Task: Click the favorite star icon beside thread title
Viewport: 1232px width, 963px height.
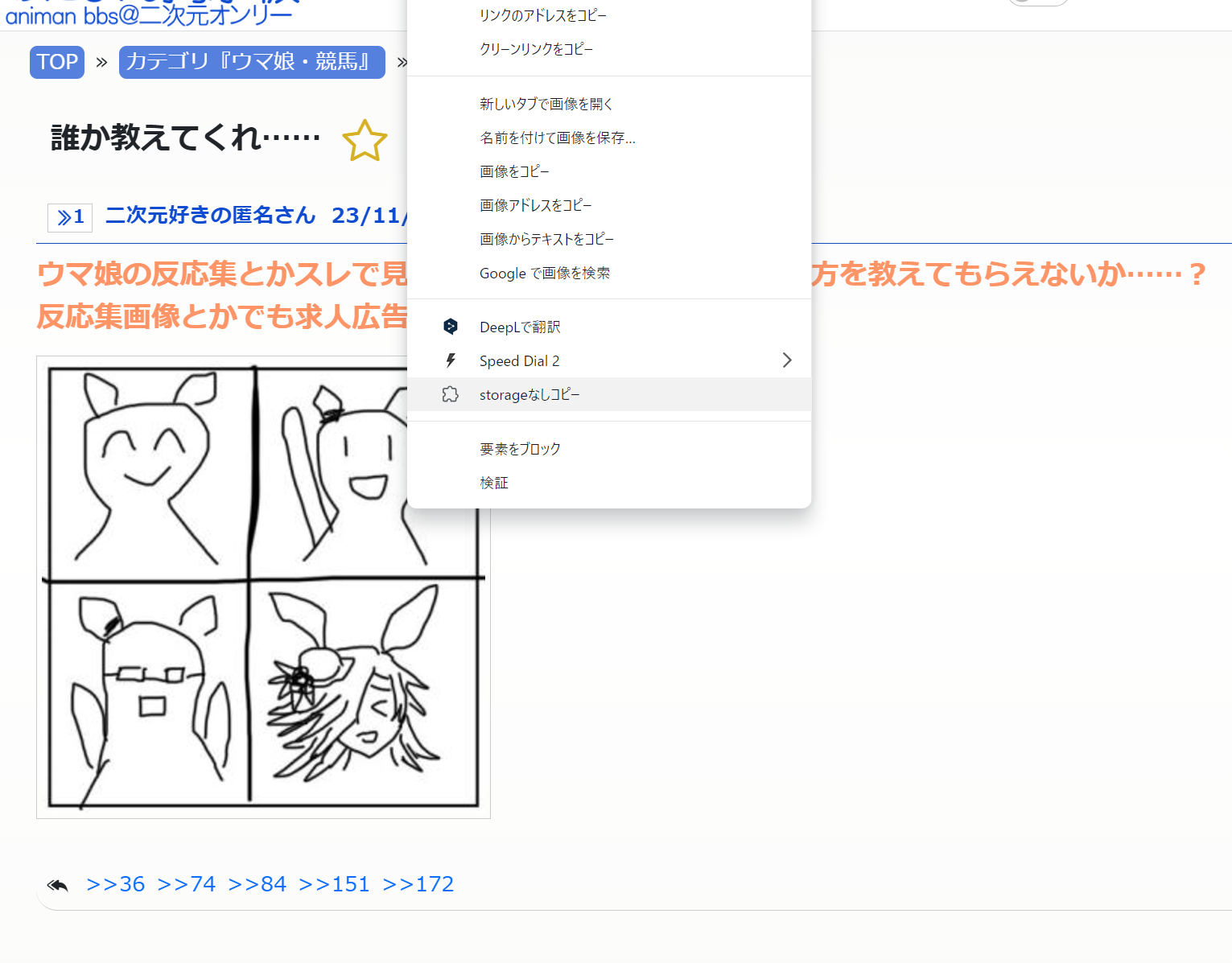Action: click(365, 140)
